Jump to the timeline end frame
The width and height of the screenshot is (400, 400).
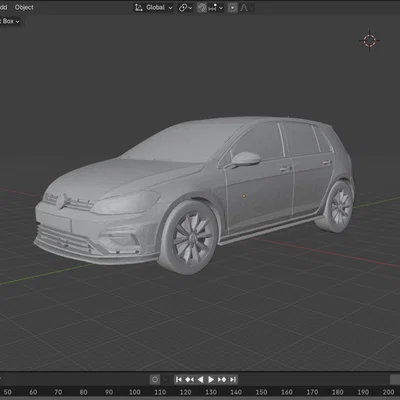pyautogui.click(x=233, y=379)
